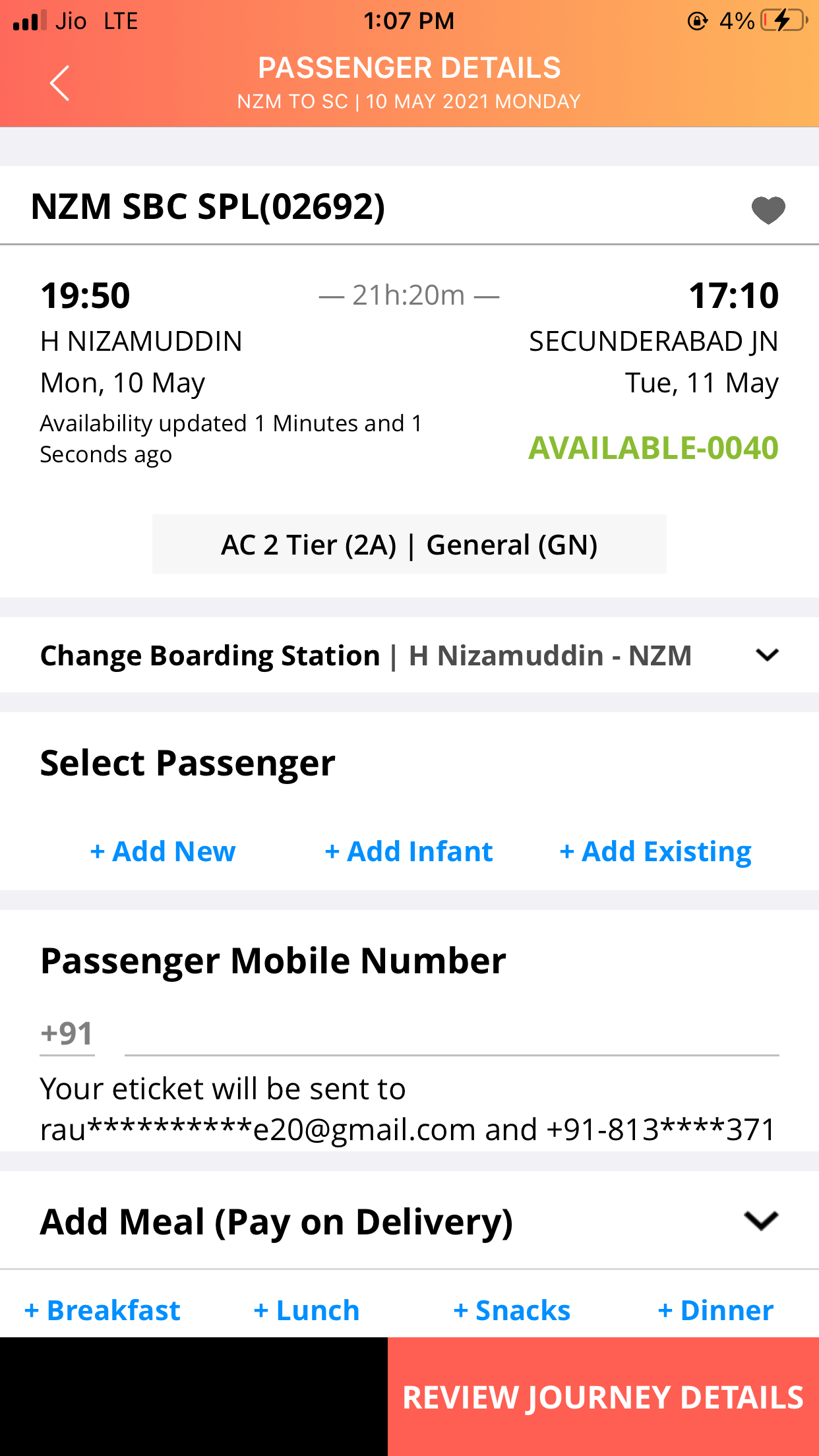Add Breakfast to the meal
Viewport: 819px width, 1456px height.
tap(102, 1310)
